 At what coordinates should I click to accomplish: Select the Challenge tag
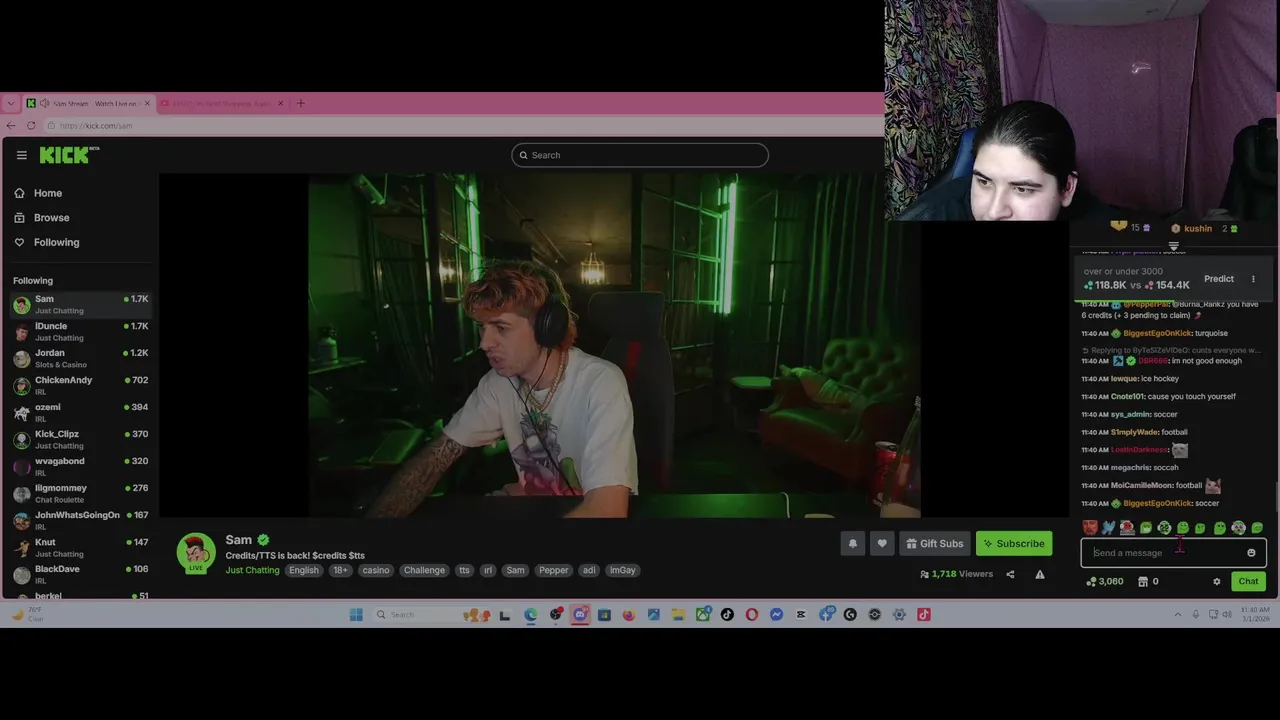point(424,570)
